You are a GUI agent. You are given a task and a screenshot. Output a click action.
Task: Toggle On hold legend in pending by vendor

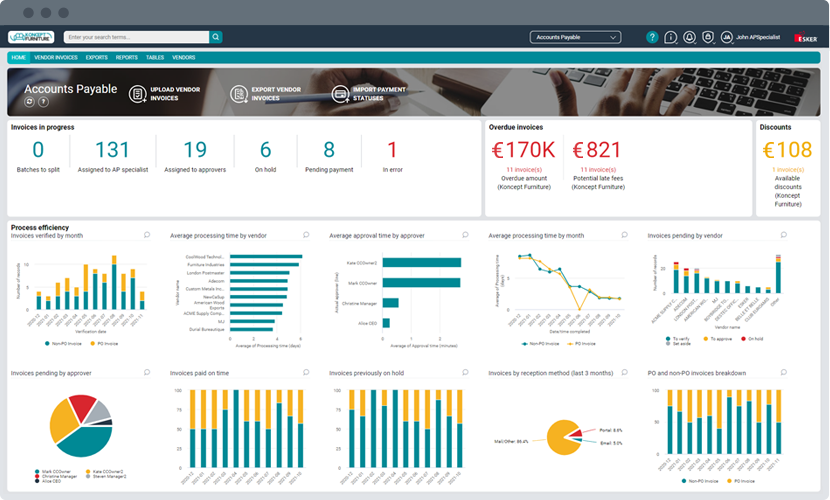(x=752, y=339)
